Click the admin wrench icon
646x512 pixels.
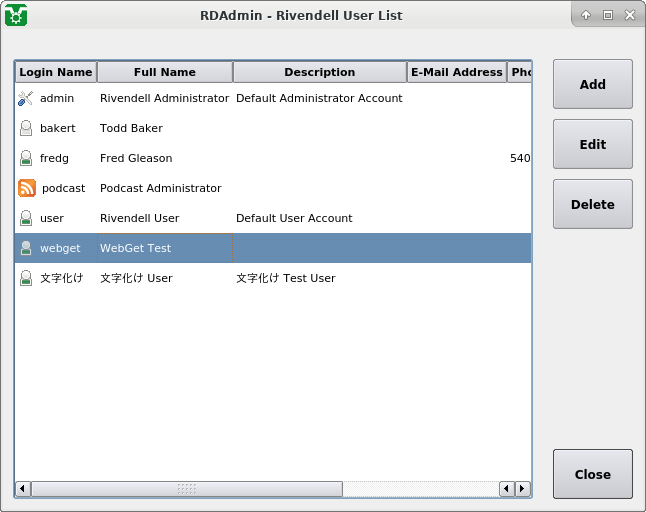coord(26,98)
